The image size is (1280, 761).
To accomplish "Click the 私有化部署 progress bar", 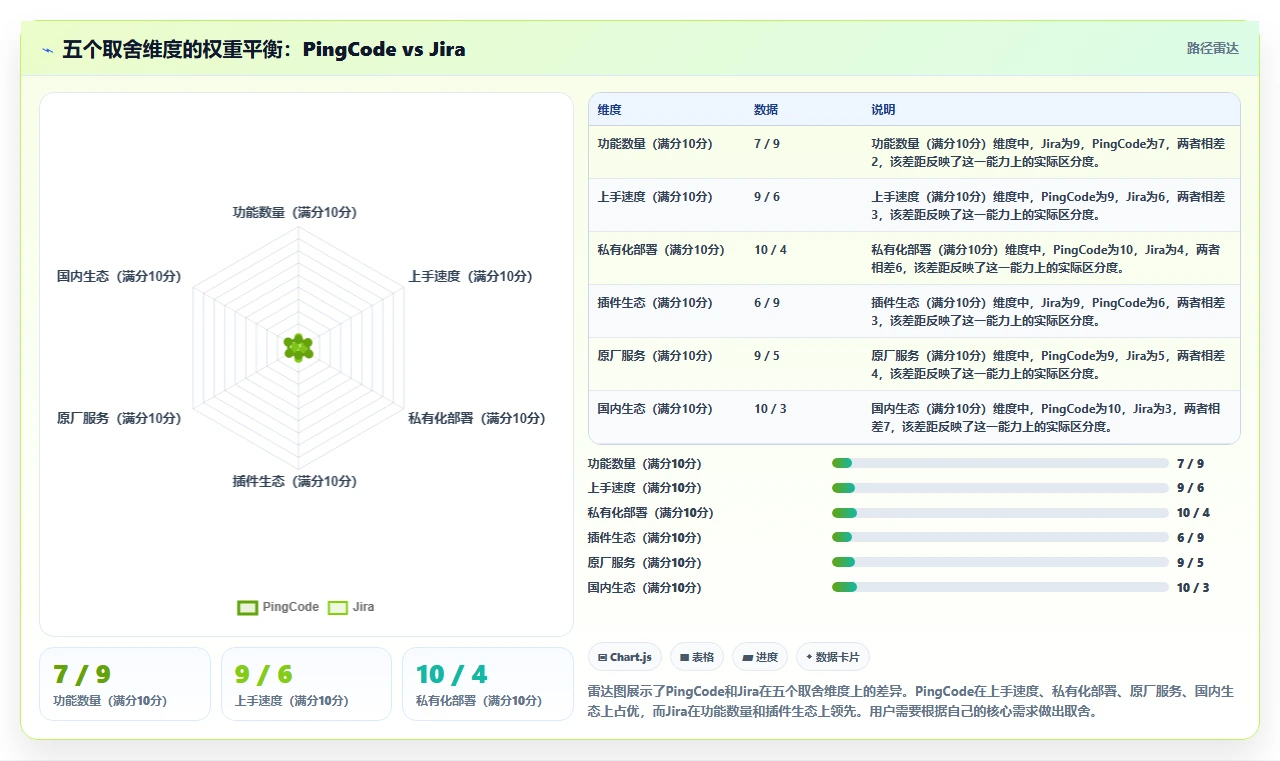I will click(1000, 513).
